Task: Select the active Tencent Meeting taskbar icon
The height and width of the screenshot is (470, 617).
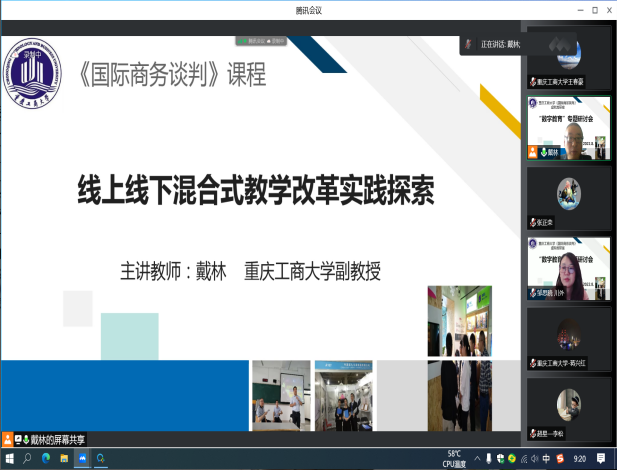Action: pyautogui.click(x=82, y=460)
